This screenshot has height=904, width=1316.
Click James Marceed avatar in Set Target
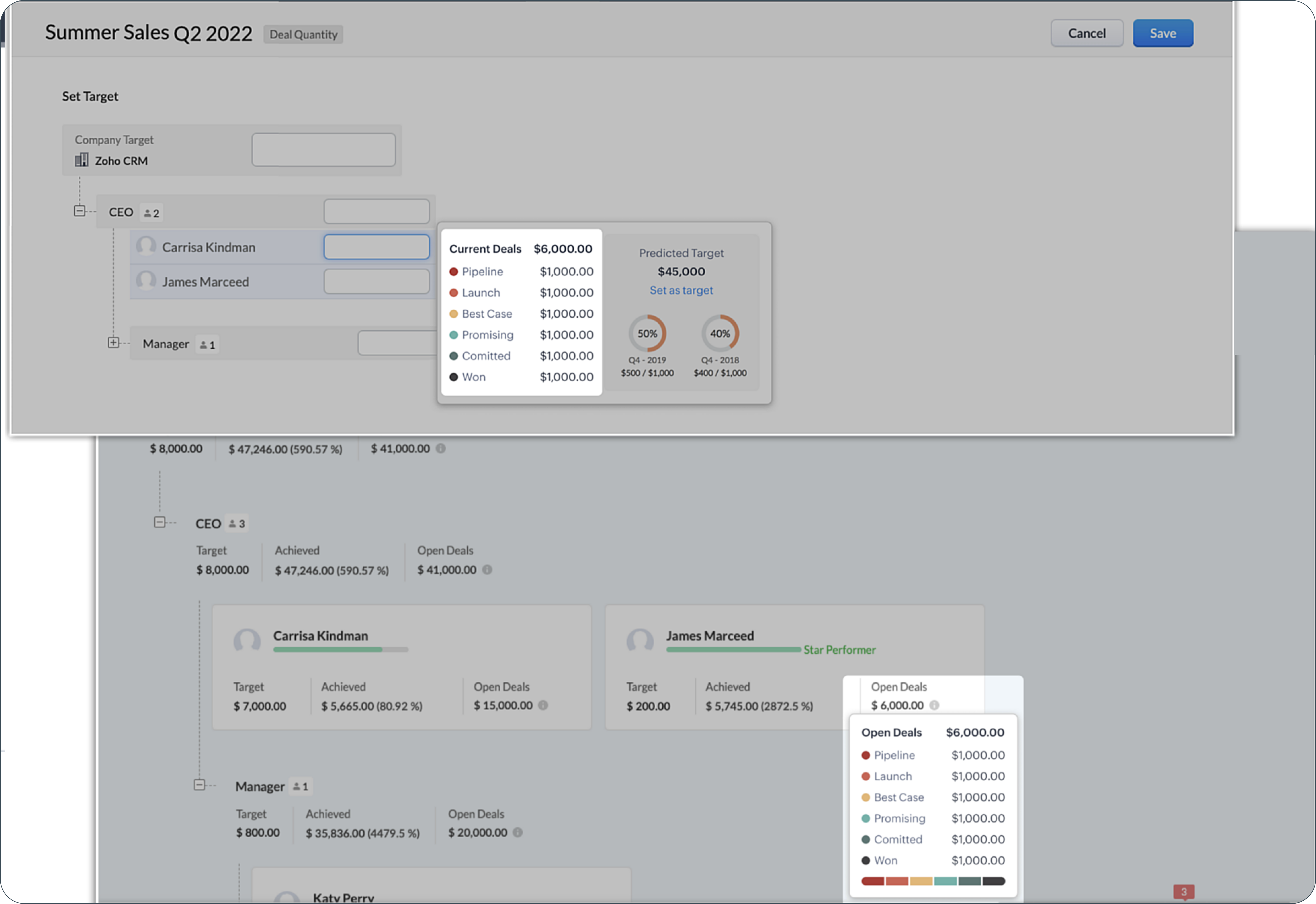[146, 281]
